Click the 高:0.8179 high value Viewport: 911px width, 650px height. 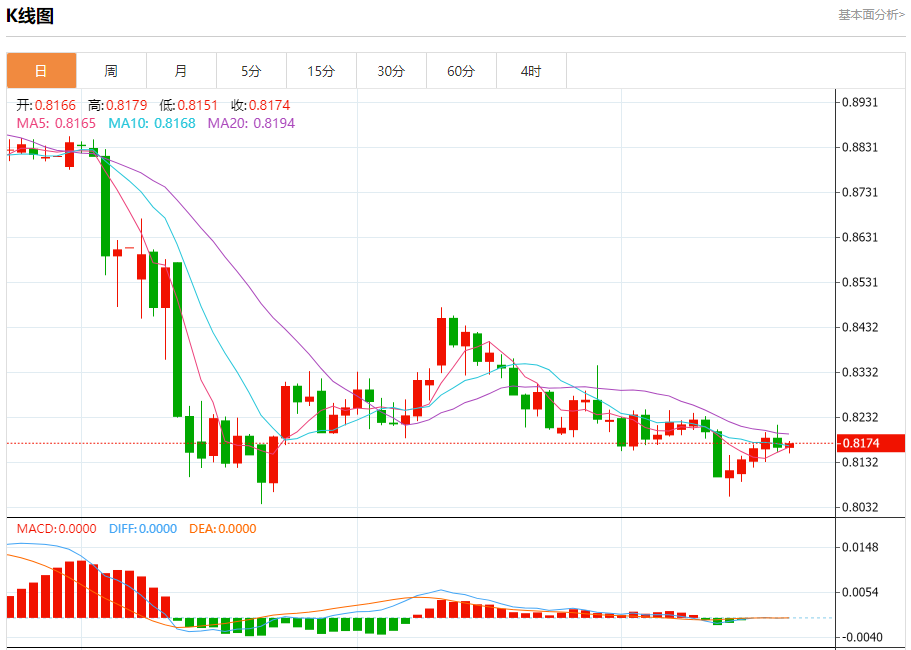pyautogui.click(x=118, y=105)
